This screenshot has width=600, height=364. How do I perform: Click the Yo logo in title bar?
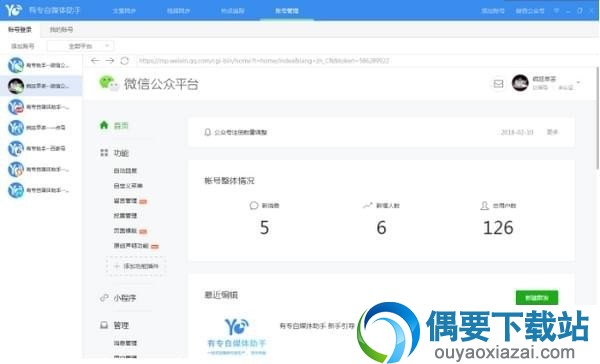[x=13, y=10]
